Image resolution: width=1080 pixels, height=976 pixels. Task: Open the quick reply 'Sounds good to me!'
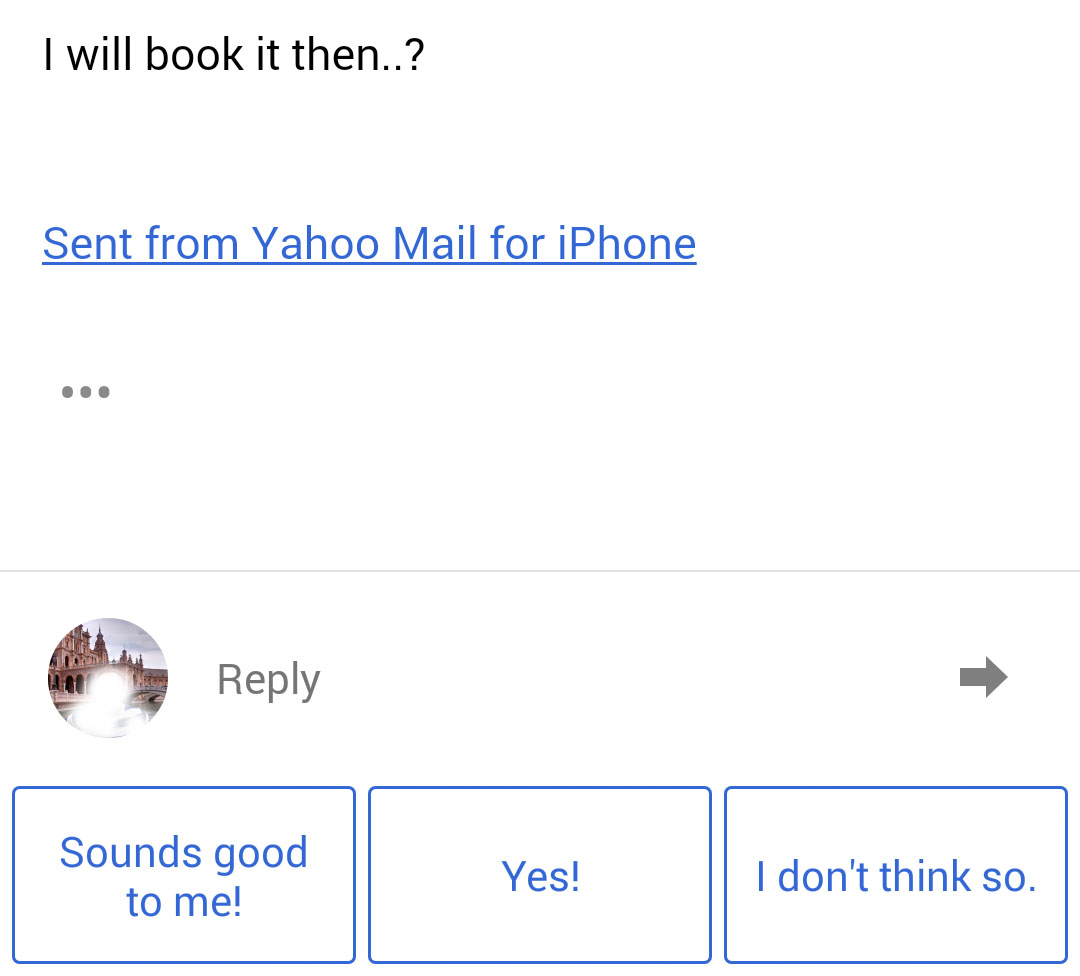coord(183,875)
